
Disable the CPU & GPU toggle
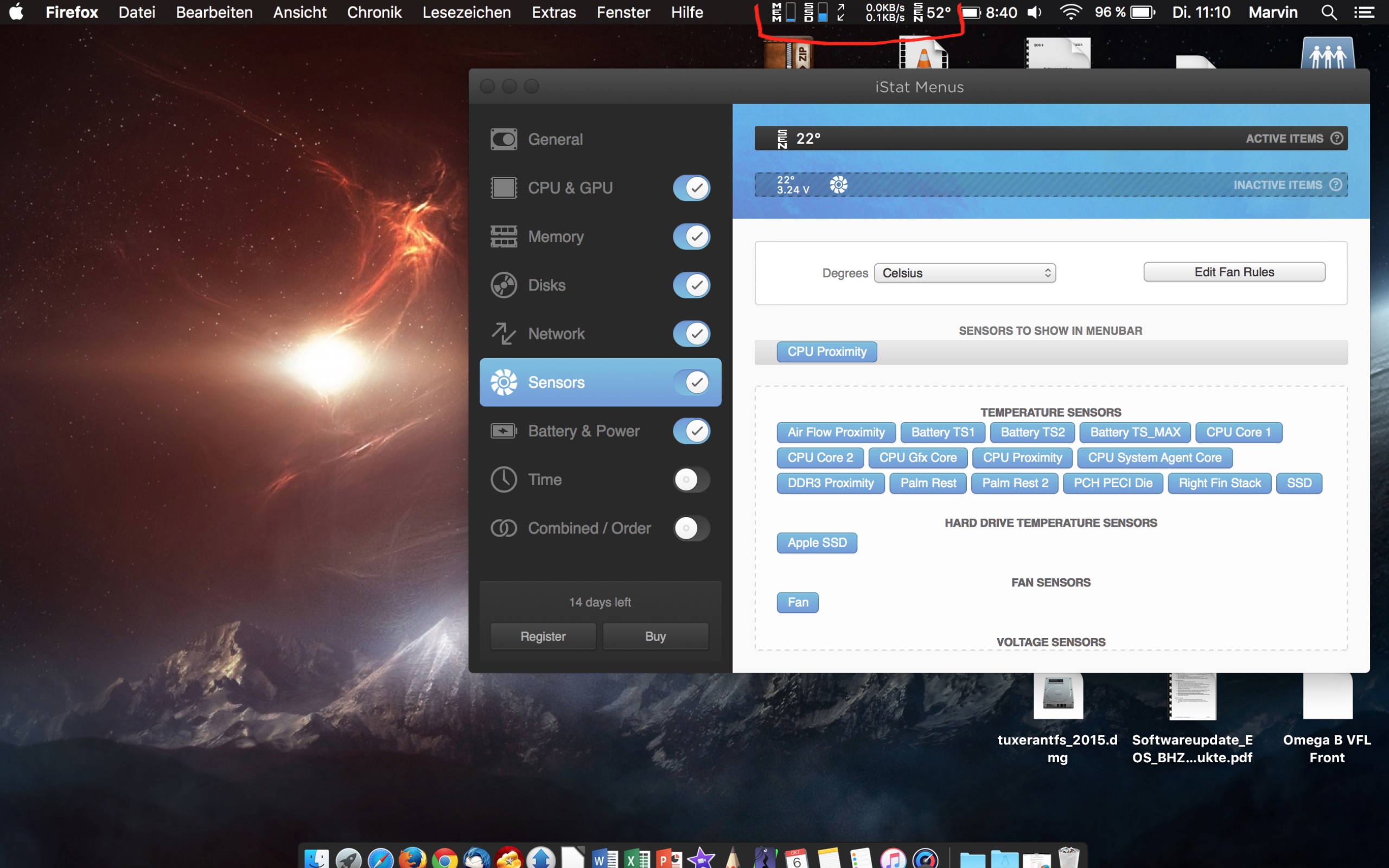[691, 188]
